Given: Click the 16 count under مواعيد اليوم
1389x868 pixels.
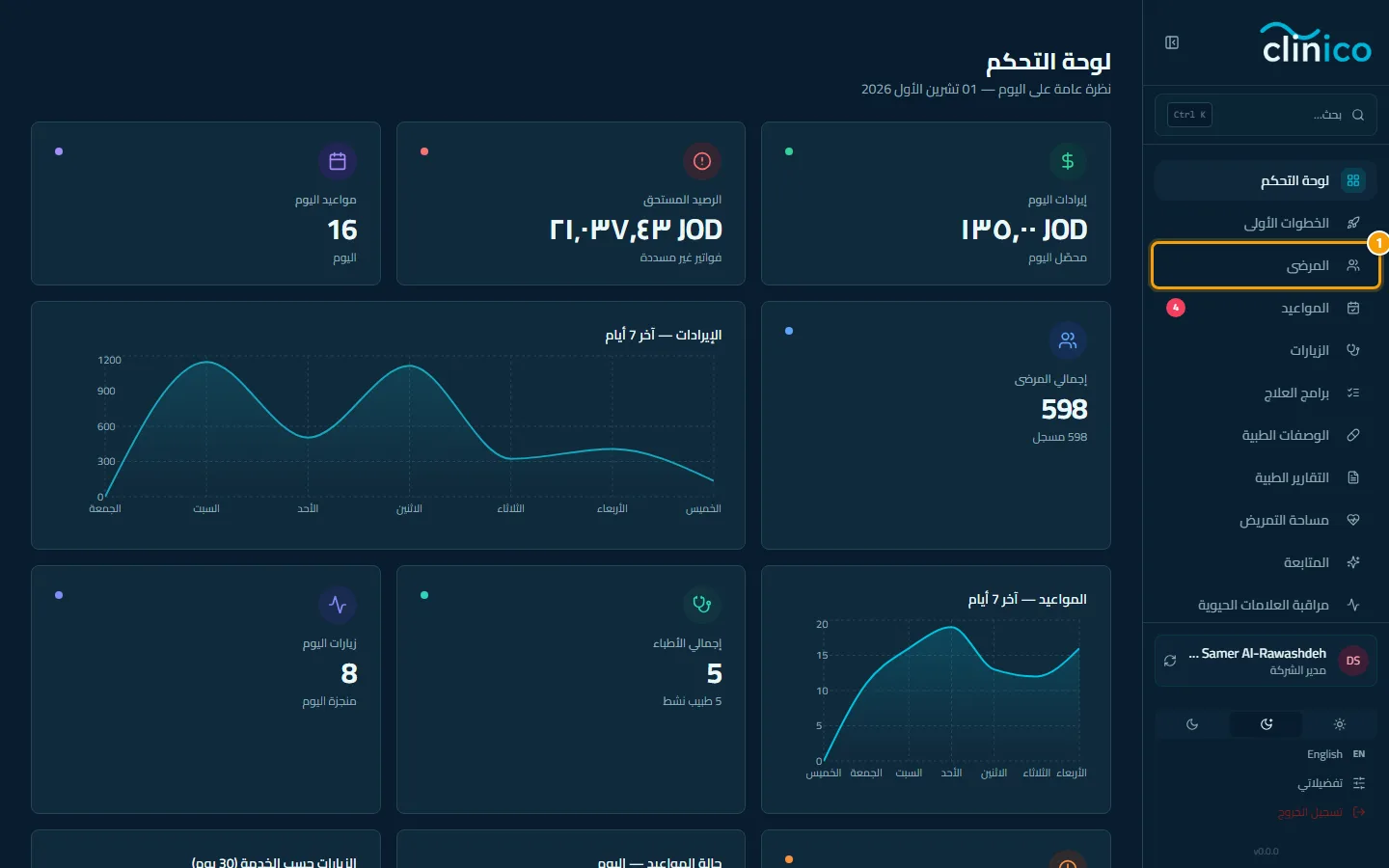Looking at the screenshot, I should pyautogui.click(x=342, y=230).
